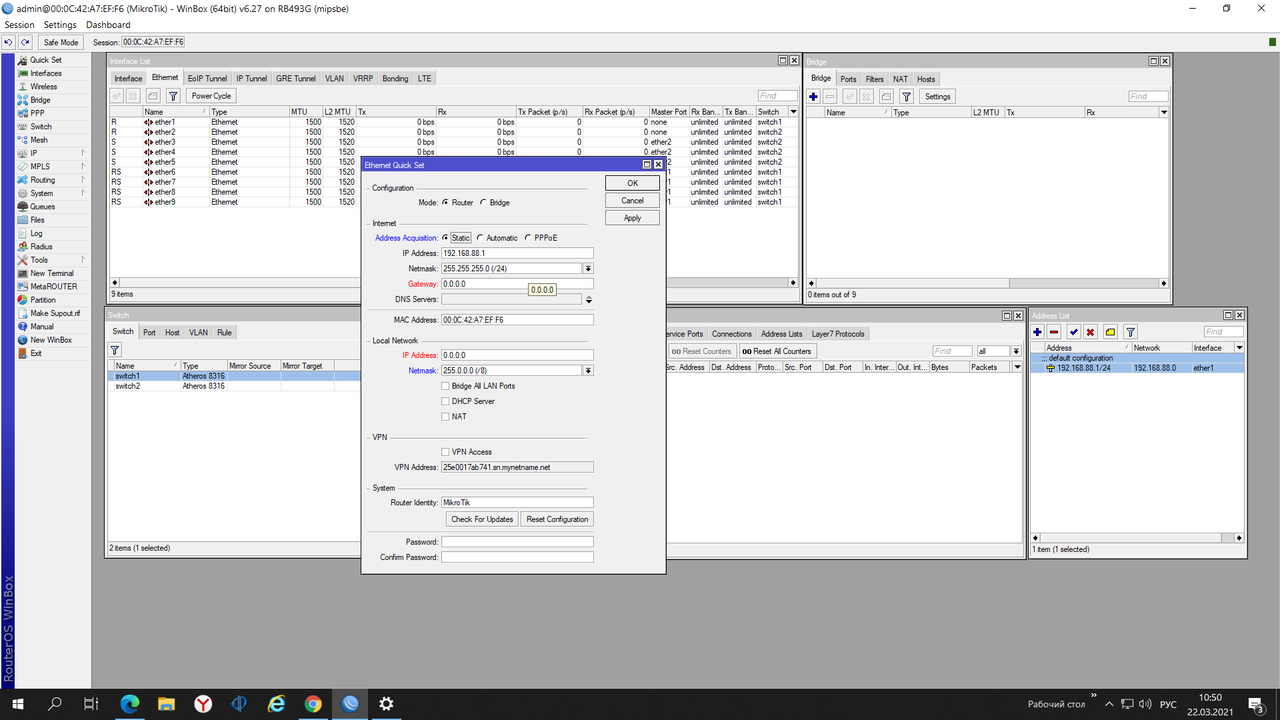Select the Router mode radio button
Image resolution: width=1280 pixels, height=720 pixels.
click(x=445, y=203)
